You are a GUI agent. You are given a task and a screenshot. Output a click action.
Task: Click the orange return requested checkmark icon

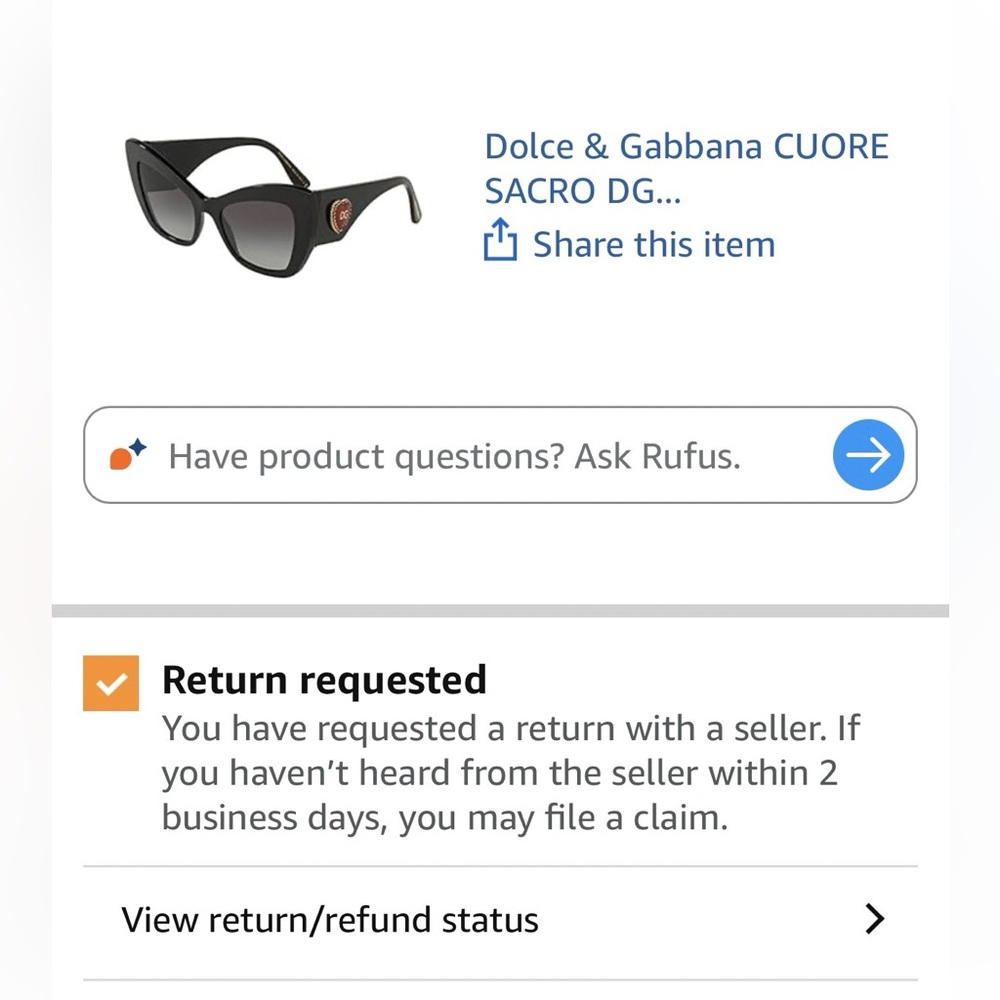pyautogui.click(x=111, y=682)
